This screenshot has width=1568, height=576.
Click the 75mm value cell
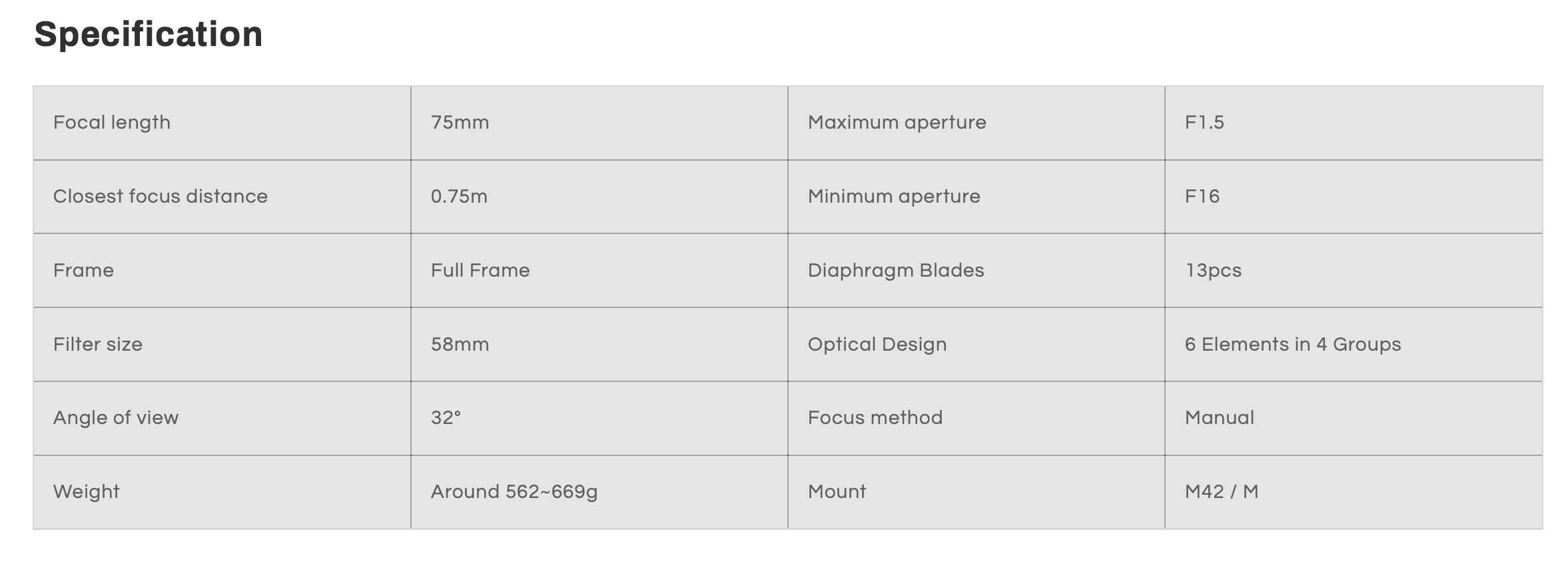click(599, 123)
